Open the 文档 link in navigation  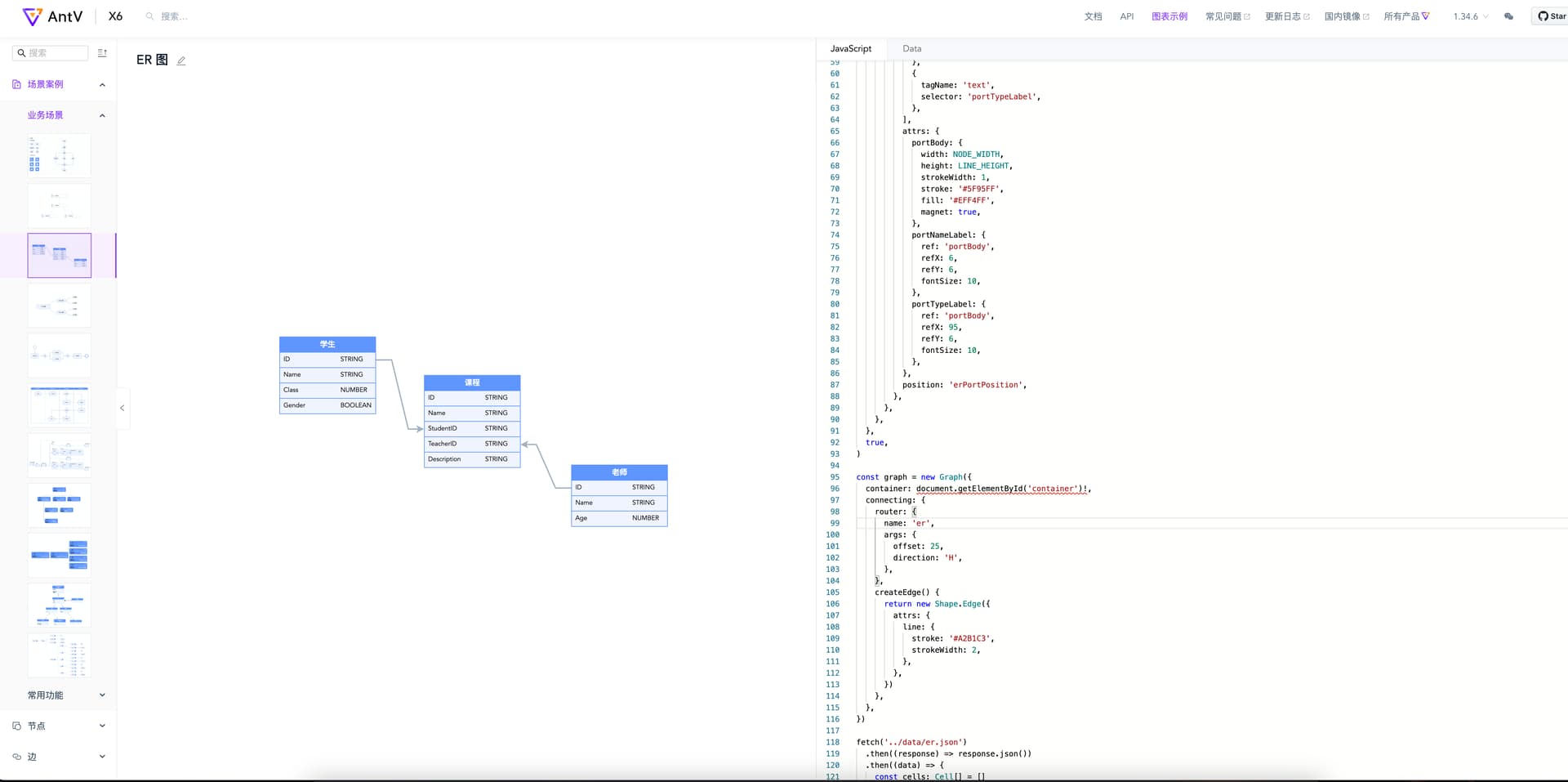pyautogui.click(x=1093, y=16)
